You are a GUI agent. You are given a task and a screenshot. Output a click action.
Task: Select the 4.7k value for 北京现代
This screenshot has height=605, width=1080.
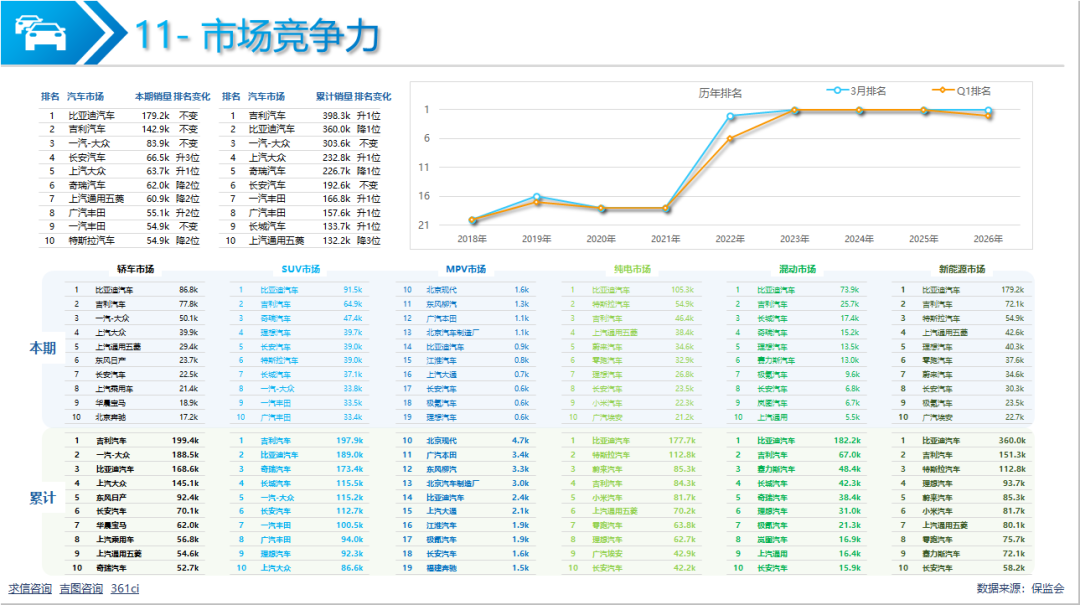pos(521,440)
